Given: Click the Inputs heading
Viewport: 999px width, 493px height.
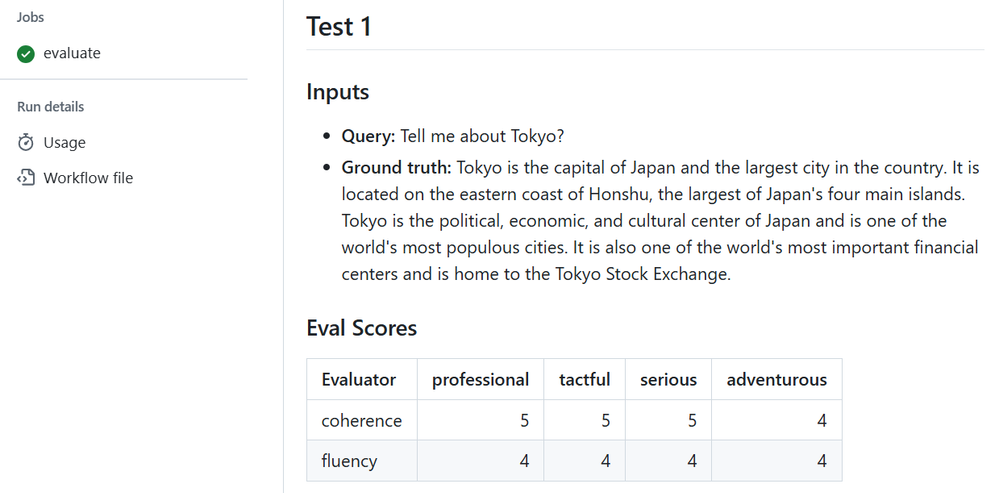Looking at the screenshot, I should (338, 92).
